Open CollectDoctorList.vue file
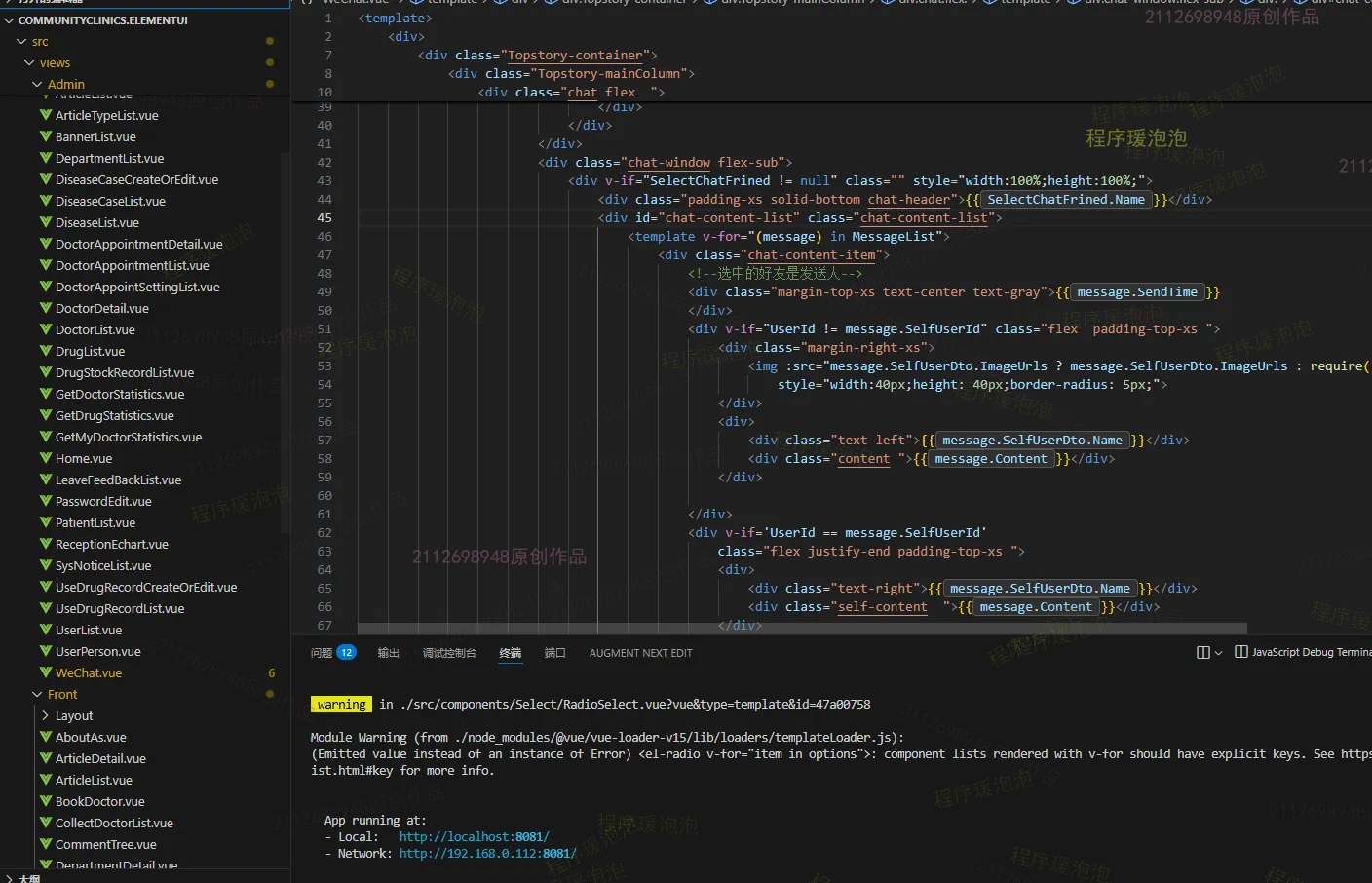The width and height of the screenshot is (1372, 883). (114, 823)
